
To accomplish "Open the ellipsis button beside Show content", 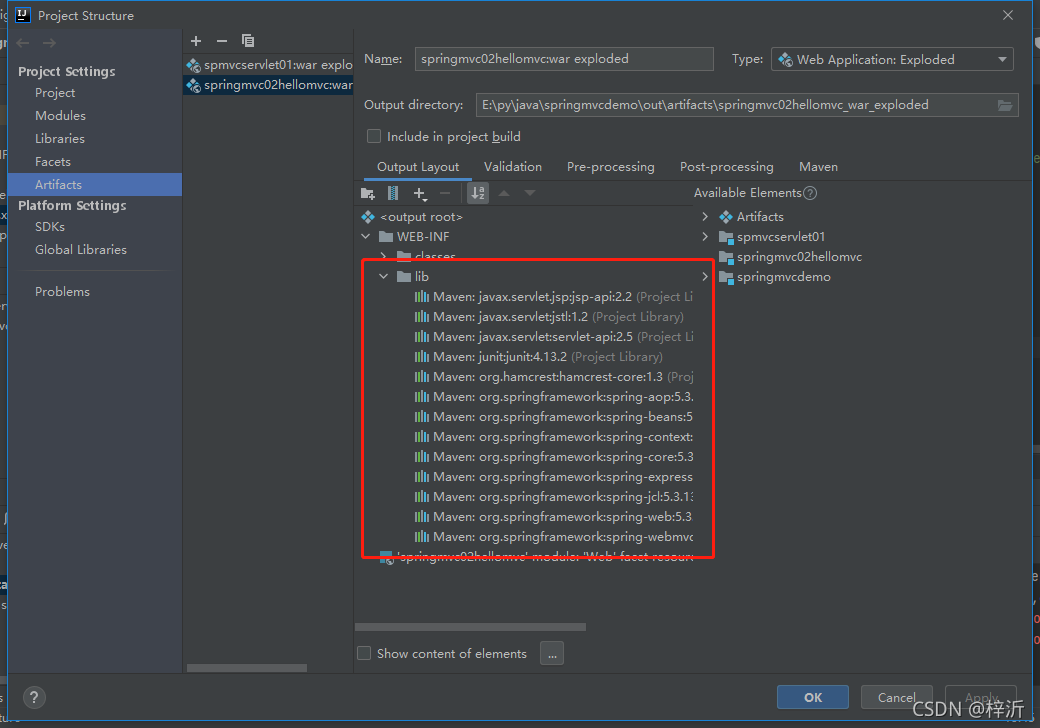I will [x=552, y=654].
